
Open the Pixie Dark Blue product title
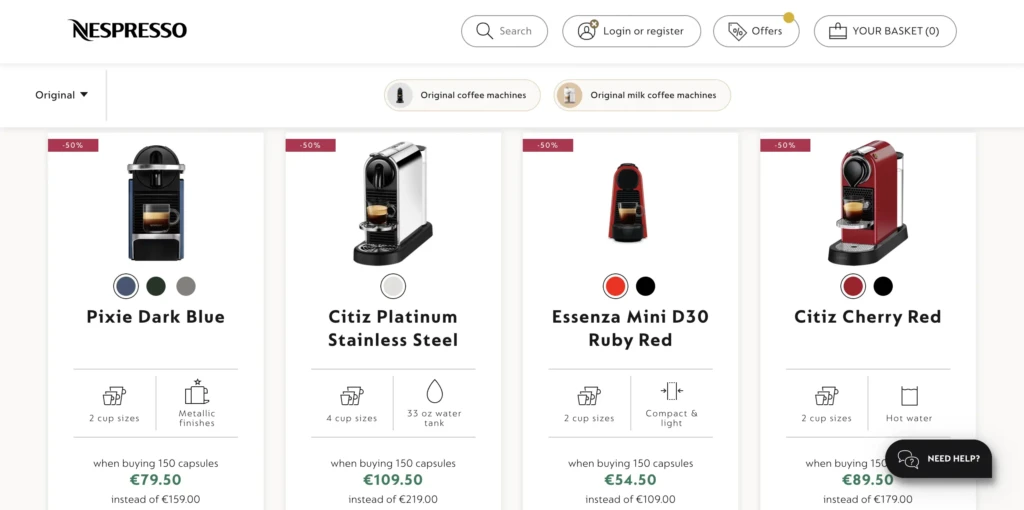click(x=156, y=317)
